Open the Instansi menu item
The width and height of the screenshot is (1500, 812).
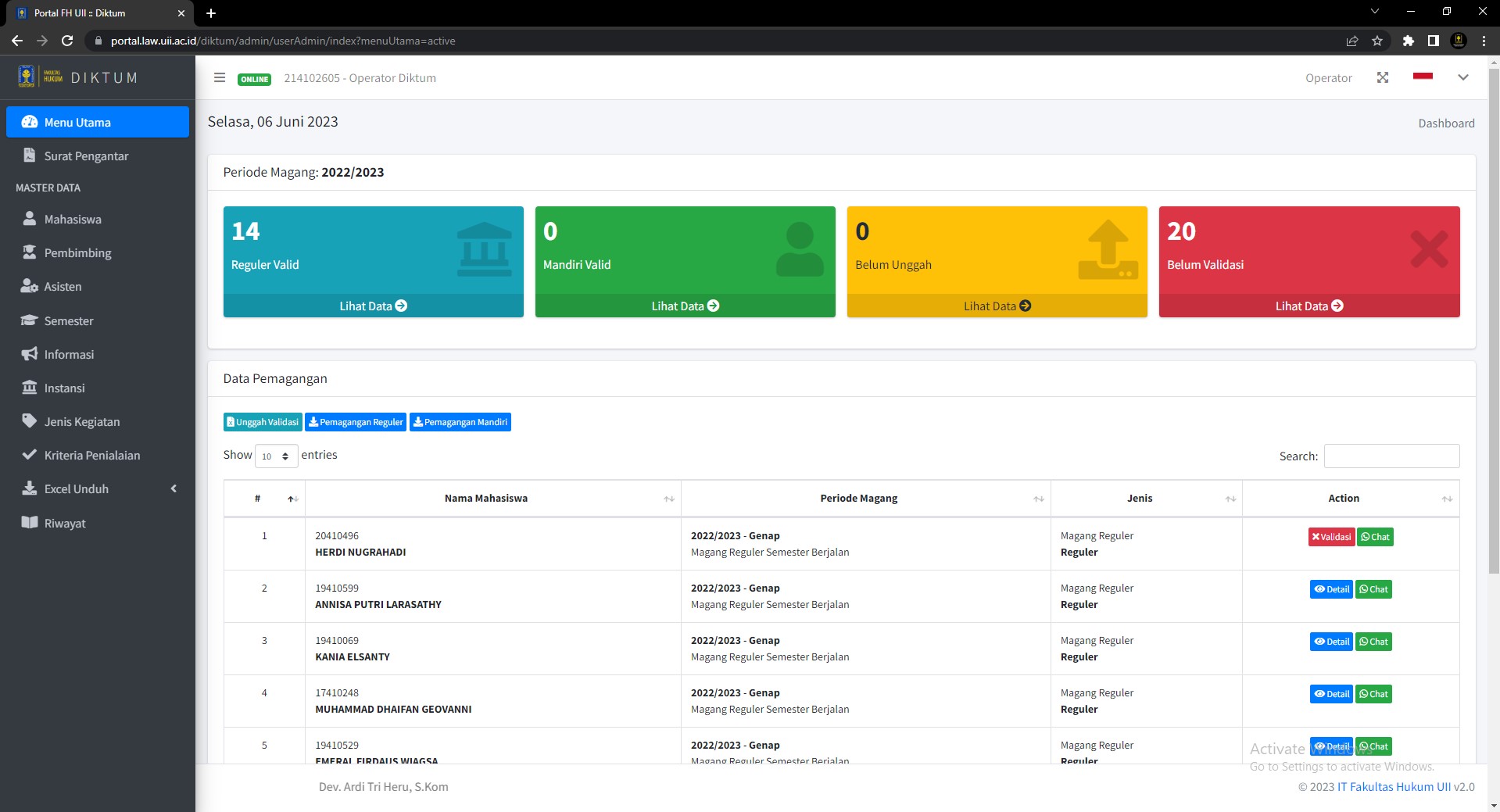click(98, 388)
